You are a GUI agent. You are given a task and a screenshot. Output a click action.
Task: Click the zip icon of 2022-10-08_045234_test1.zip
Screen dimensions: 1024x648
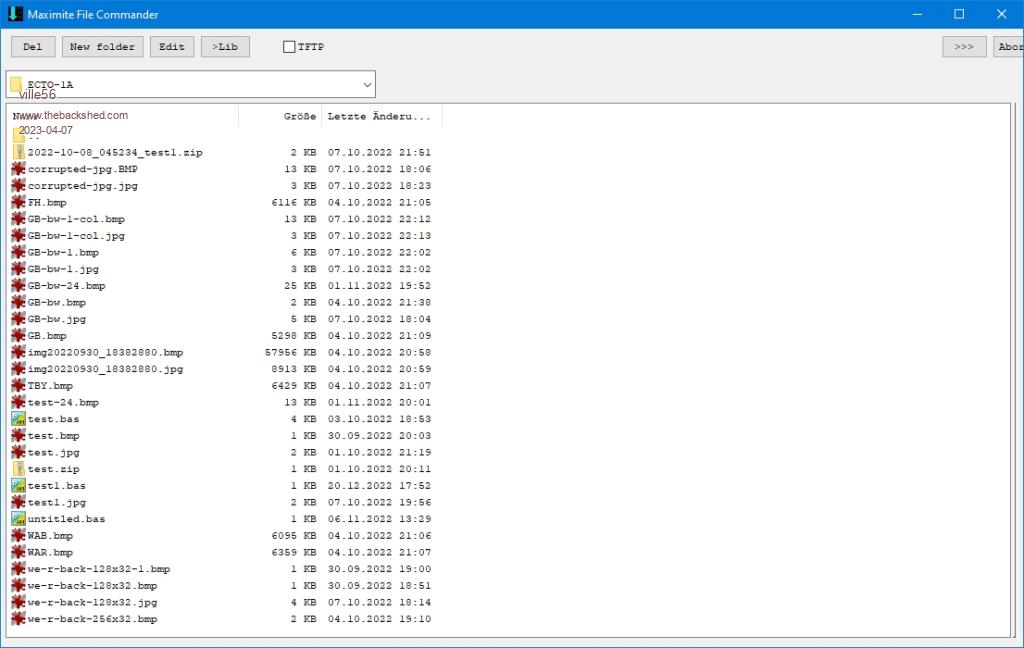[18, 152]
